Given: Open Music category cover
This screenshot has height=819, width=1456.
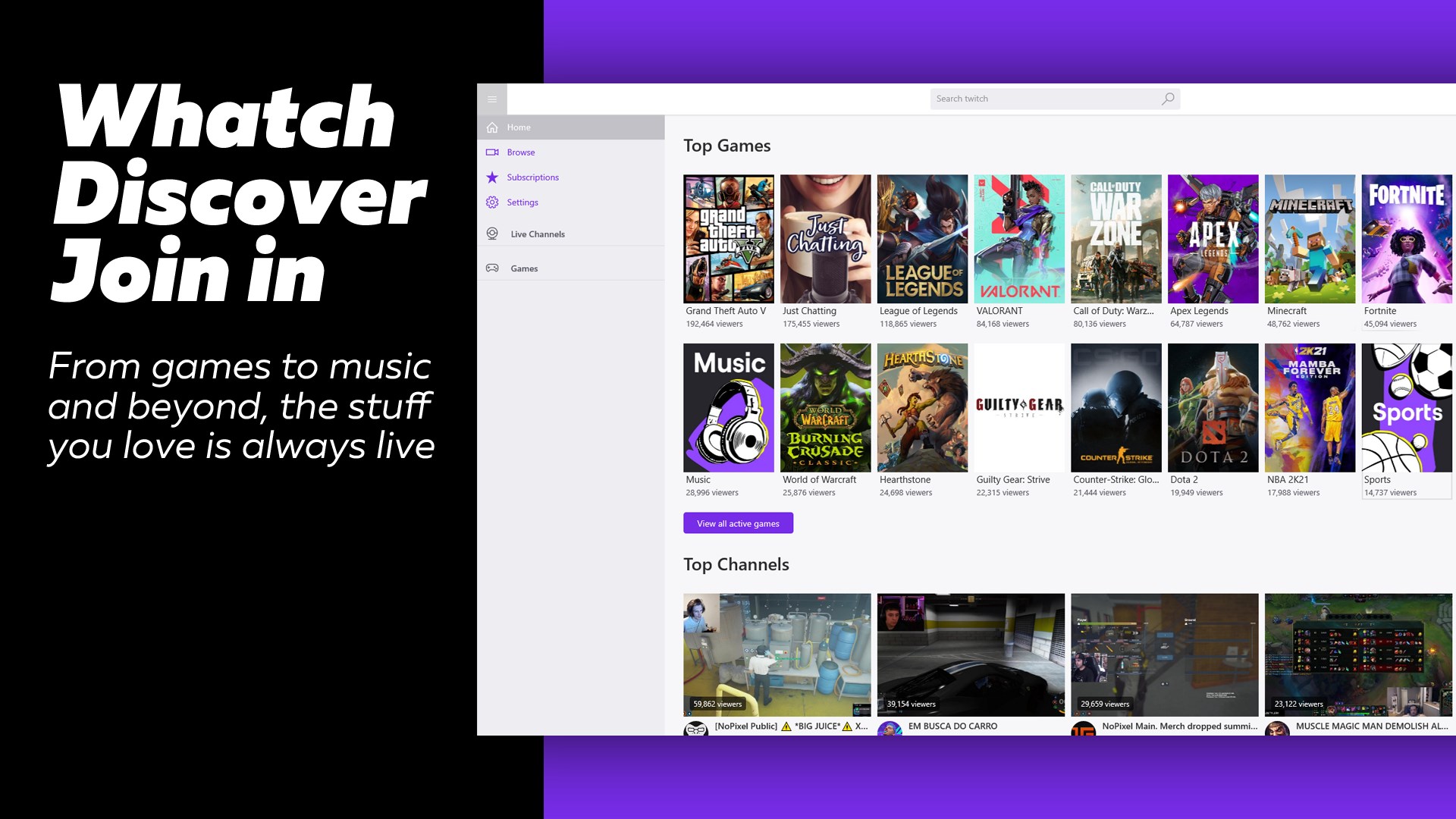Looking at the screenshot, I should 728,408.
